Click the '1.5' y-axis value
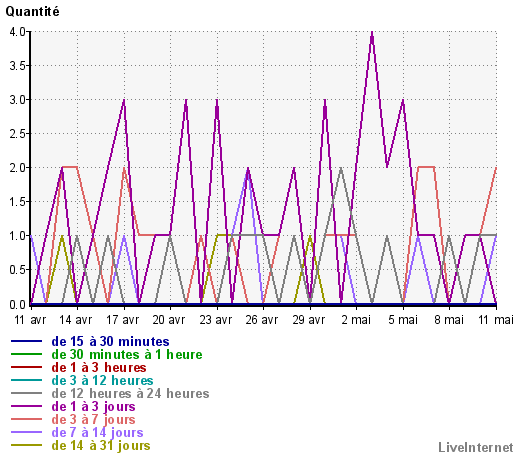The width and height of the screenshot is (520, 457). click(17, 202)
